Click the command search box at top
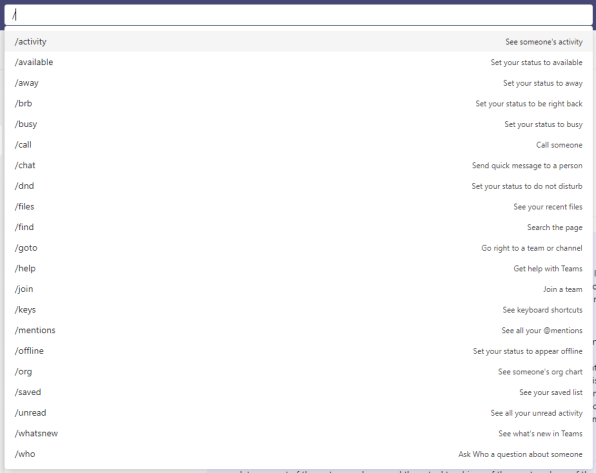 point(298,15)
